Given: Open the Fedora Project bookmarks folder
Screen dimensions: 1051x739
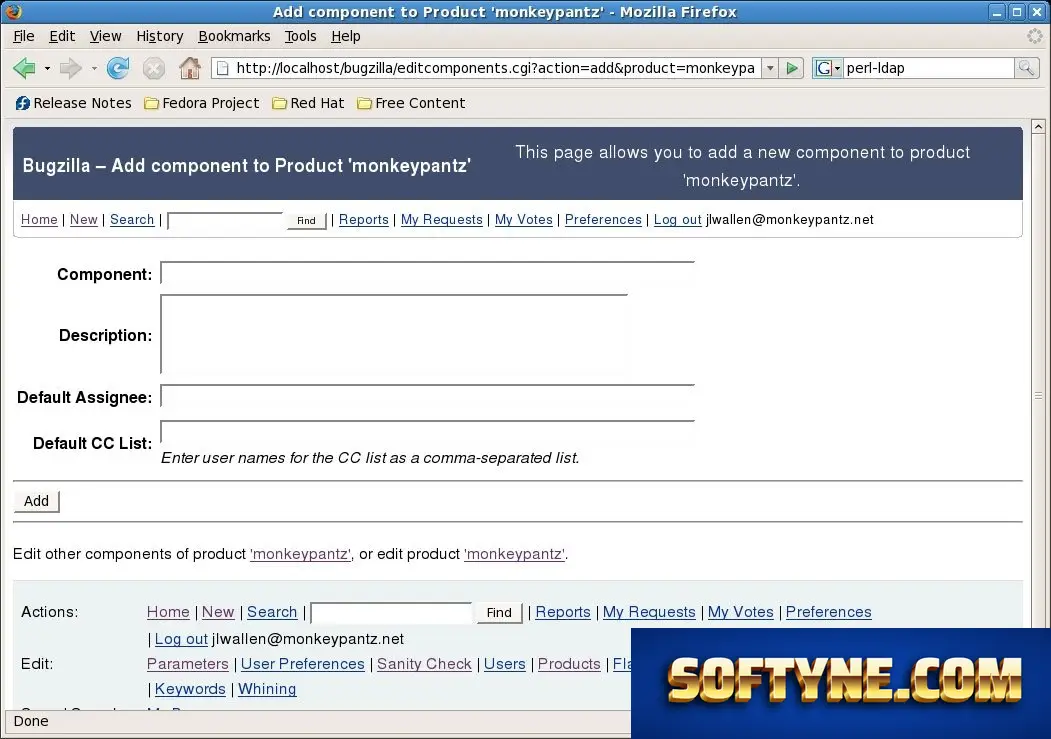Looking at the screenshot, I should tap(202, 103).
